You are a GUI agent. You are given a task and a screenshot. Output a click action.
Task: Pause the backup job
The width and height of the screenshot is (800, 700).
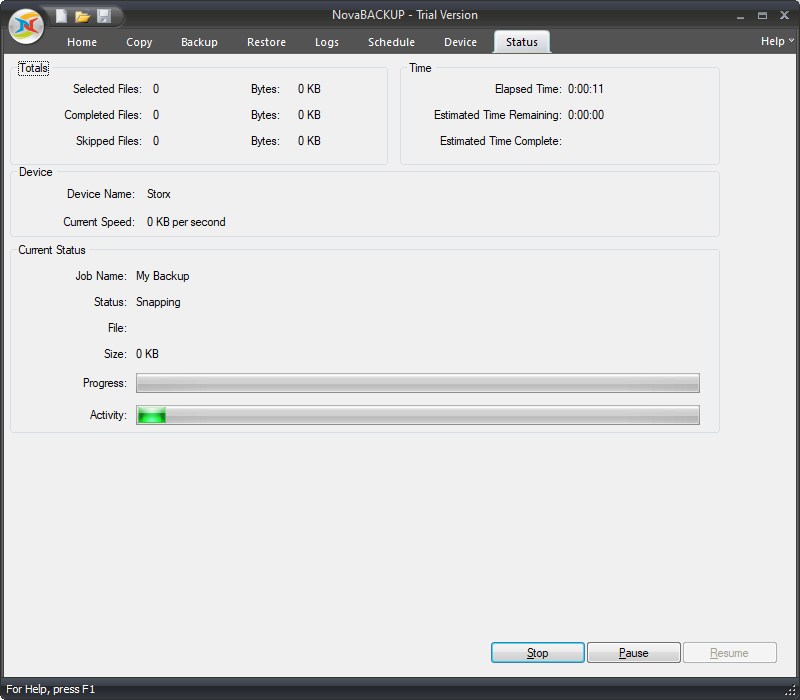tap(634, 653)
